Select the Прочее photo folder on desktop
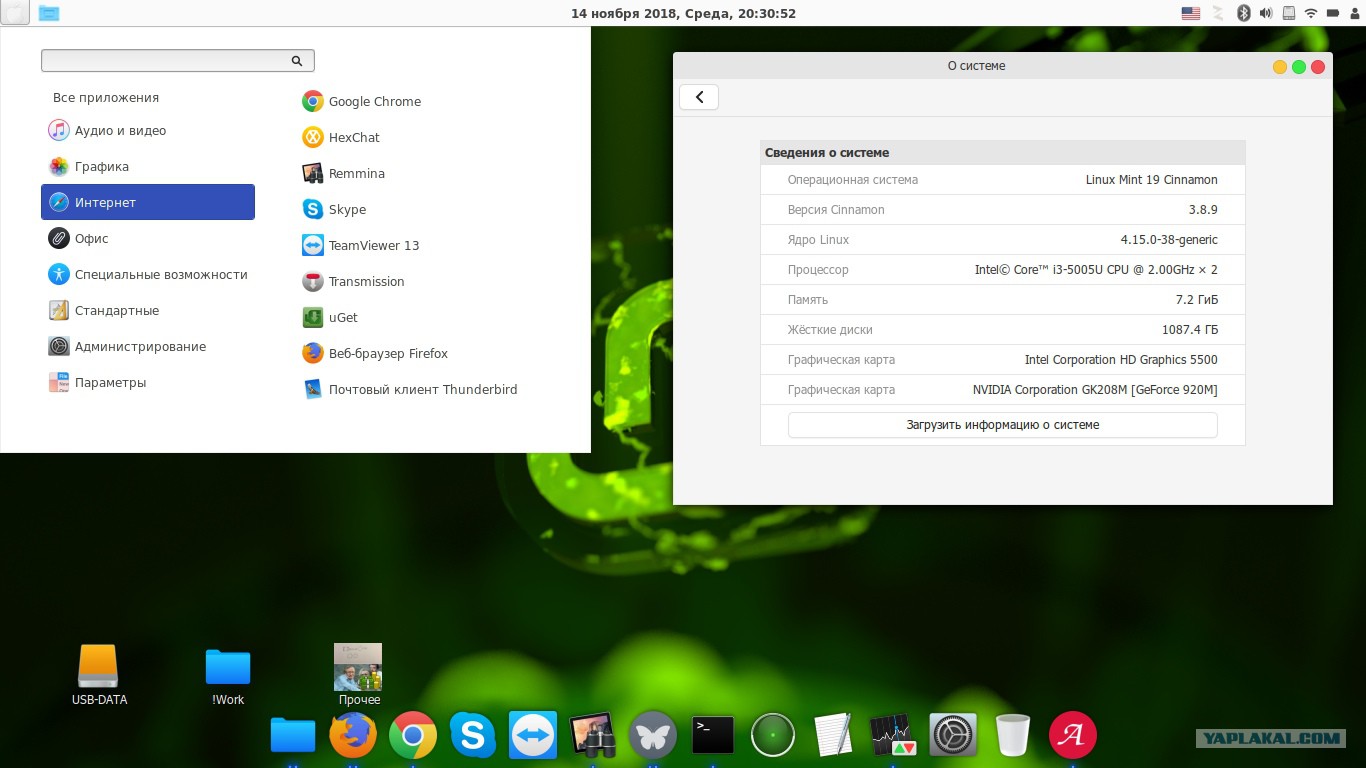The width and height of the screenshot is (1366, 768). pyautogui.click(x=358, y=676)
